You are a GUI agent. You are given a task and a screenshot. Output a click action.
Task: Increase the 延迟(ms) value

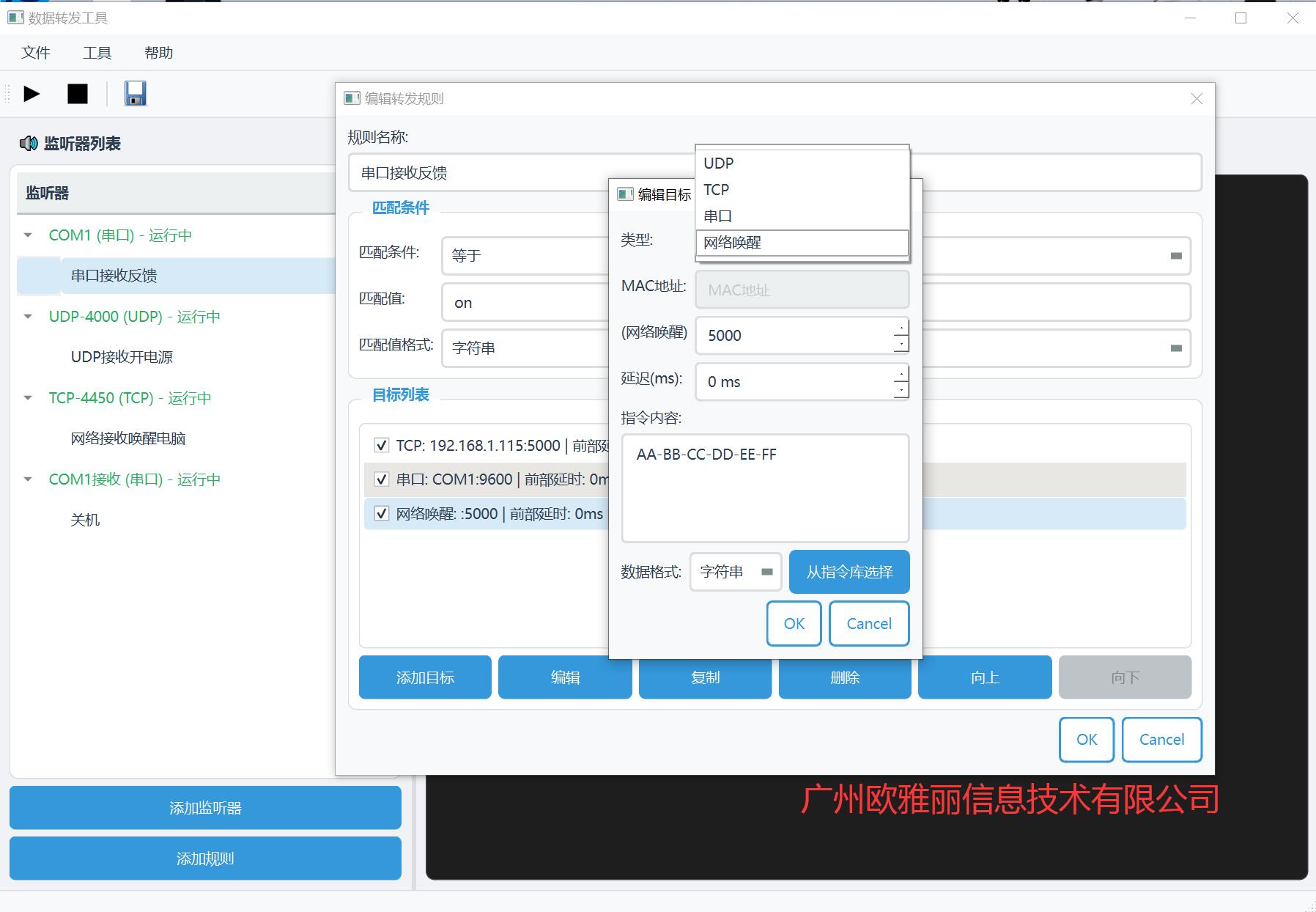tap(901, 373)
